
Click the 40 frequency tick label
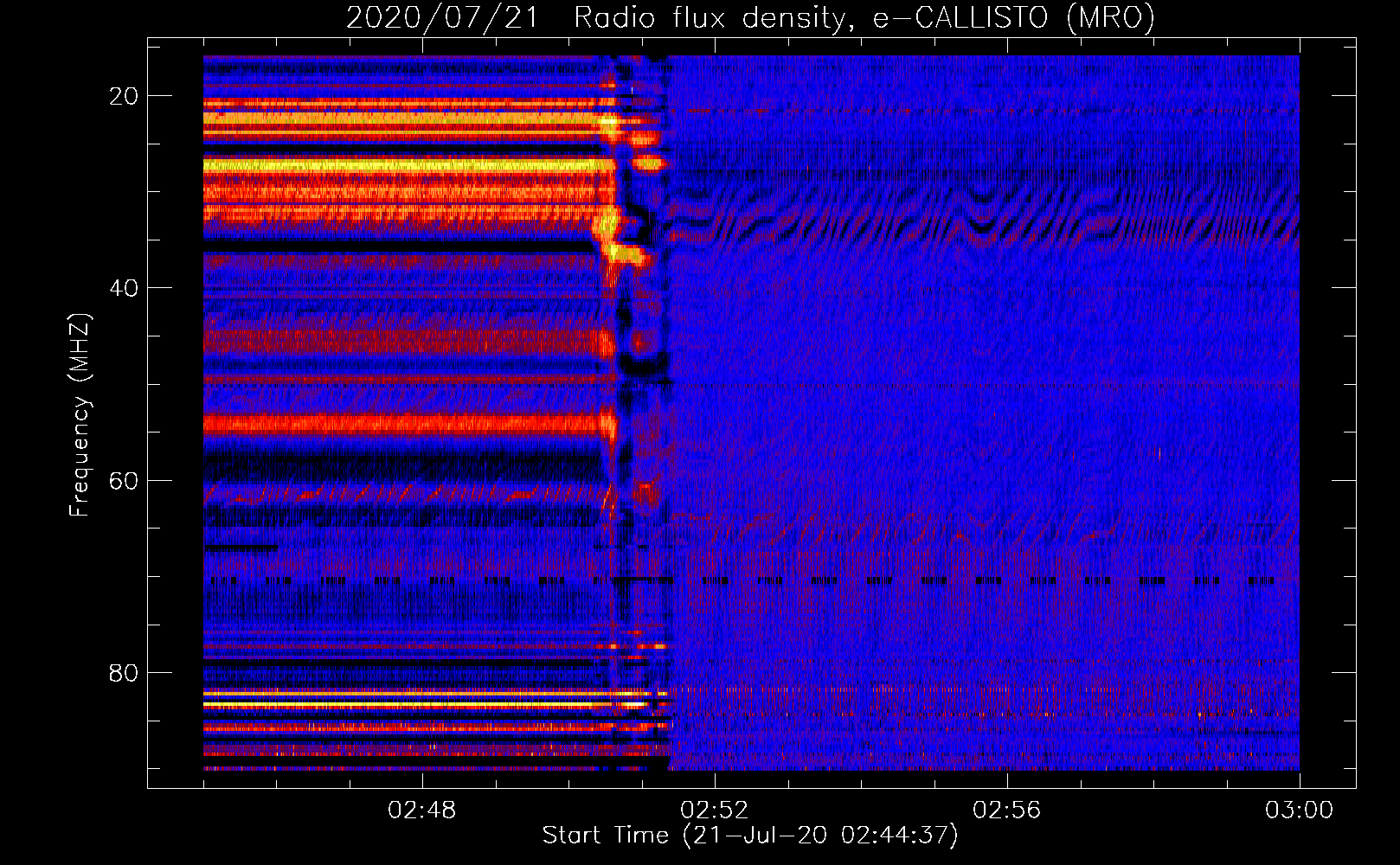tap(124, 288)
